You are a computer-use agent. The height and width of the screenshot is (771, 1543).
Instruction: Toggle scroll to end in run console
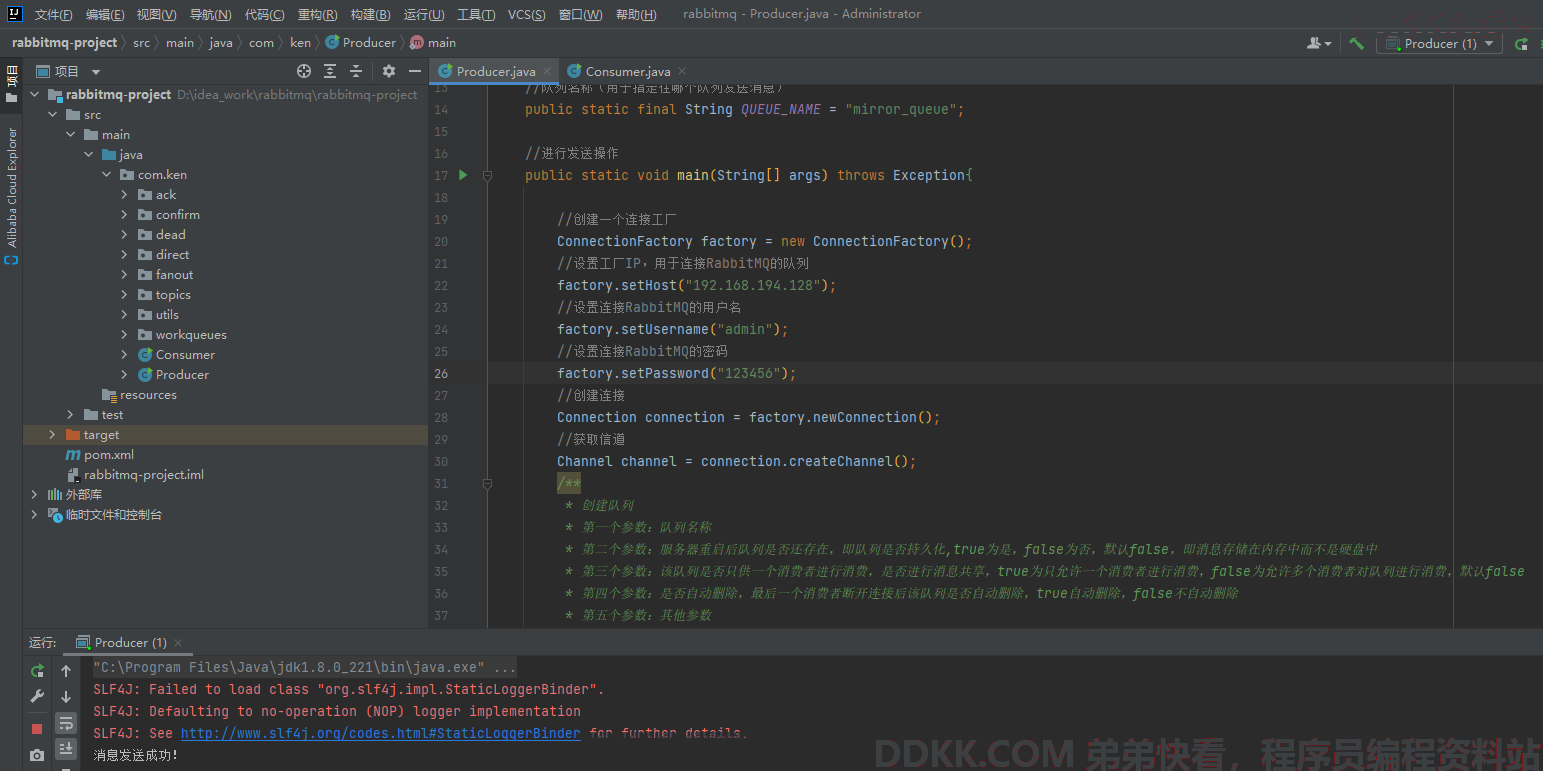click(x=66, y=748)
